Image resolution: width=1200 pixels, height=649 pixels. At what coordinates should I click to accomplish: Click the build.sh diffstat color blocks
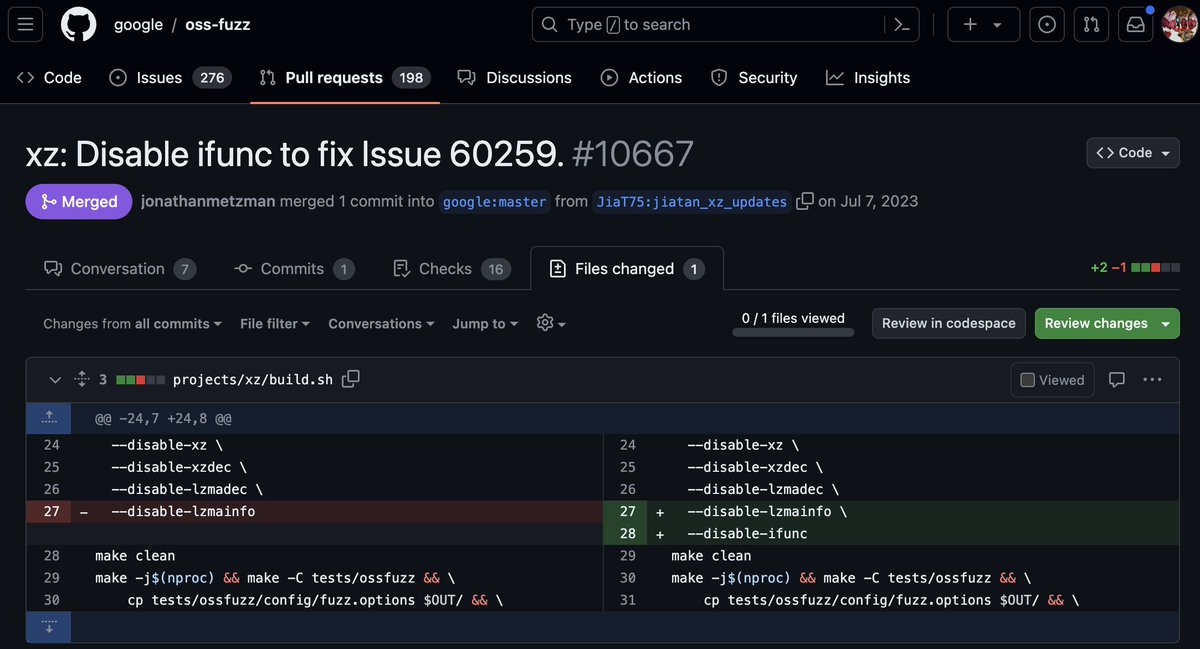[x=141, y=380]
